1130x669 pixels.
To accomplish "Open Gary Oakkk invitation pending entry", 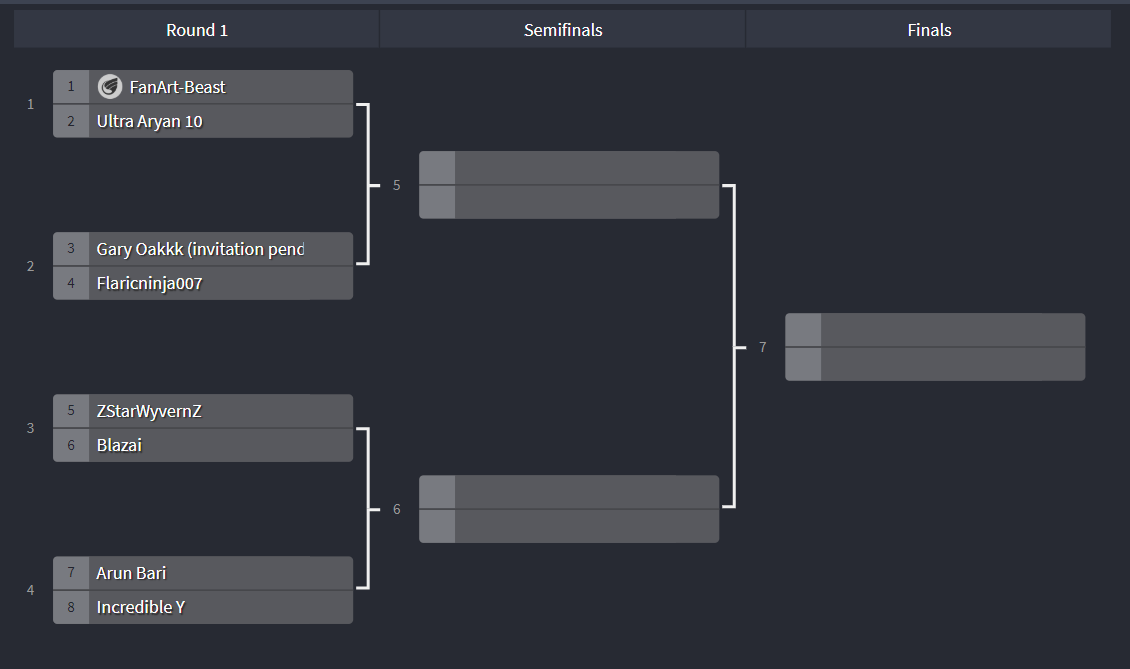I will click(x=203, y=249).
